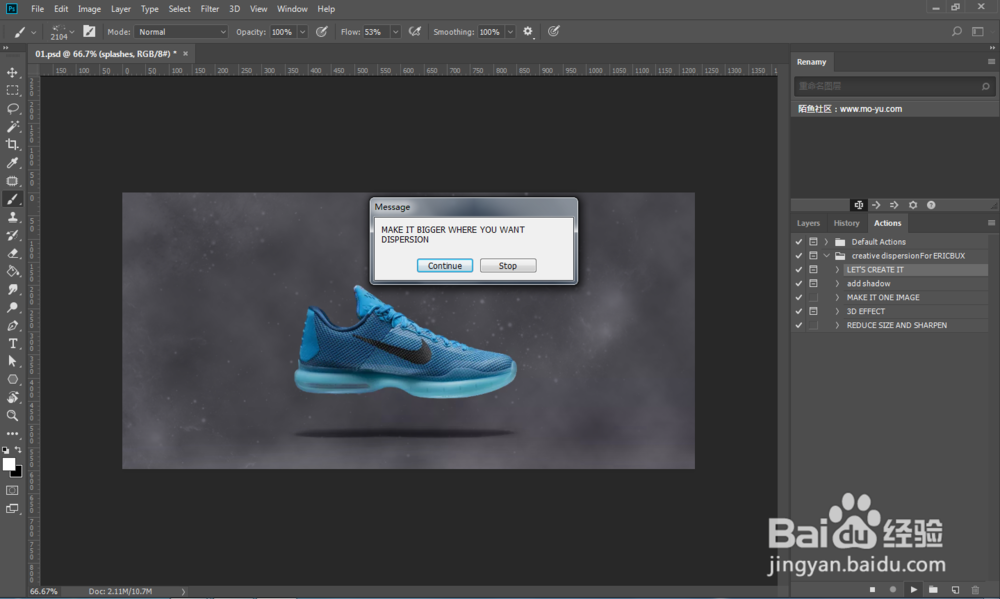This screenshot has width=1000, height=599.
Task: Select the History Brush tool
Action: point(12,235)
